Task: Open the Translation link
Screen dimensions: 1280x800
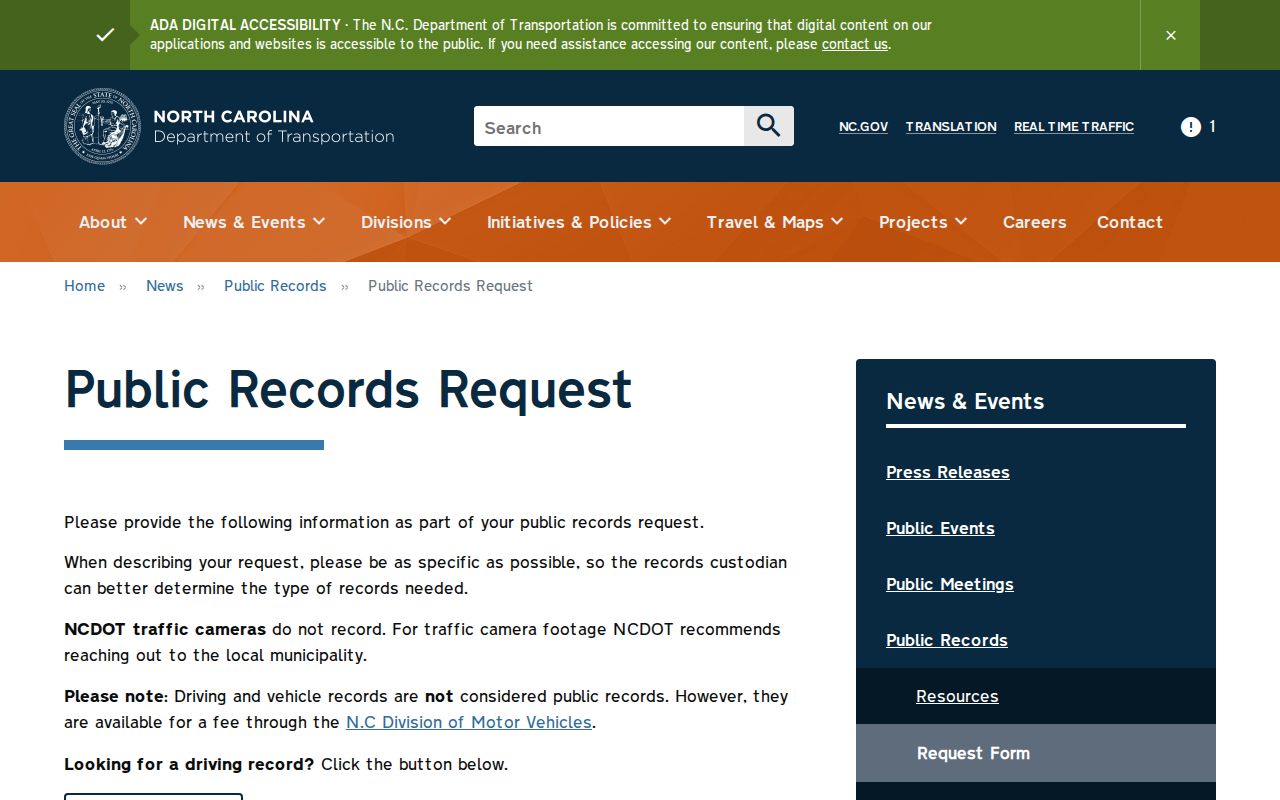Action: click(x=951, y=127)
